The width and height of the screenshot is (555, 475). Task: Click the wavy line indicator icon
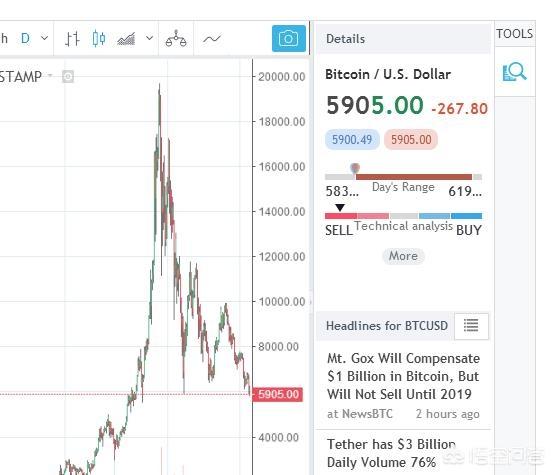click(x=212, y=39)
